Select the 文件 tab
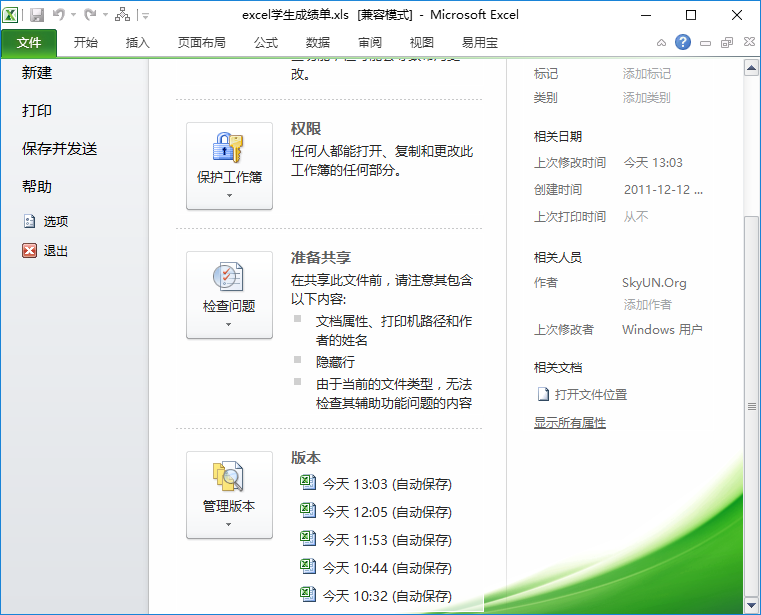 29,43
